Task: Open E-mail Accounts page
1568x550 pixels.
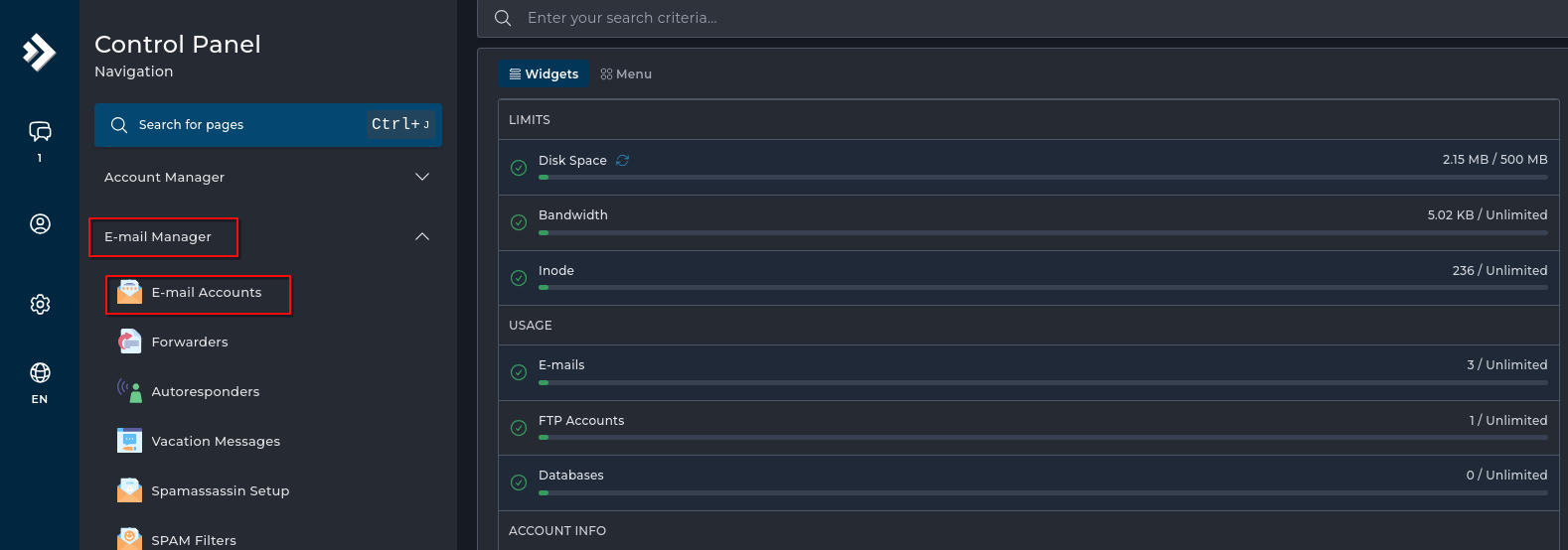Action: [x=206, y=293]
